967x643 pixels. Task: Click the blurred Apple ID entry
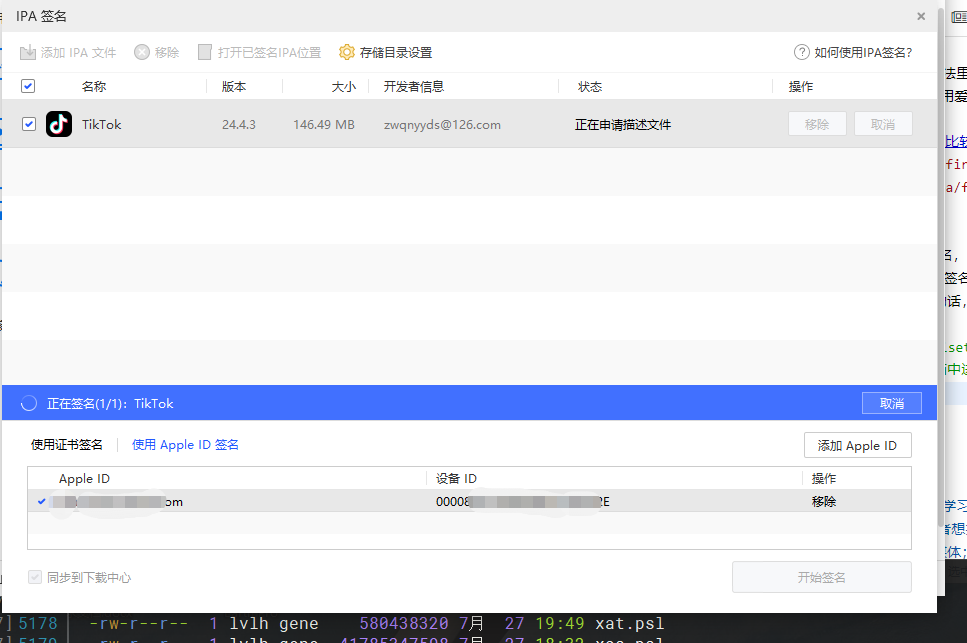coord(117,501)
